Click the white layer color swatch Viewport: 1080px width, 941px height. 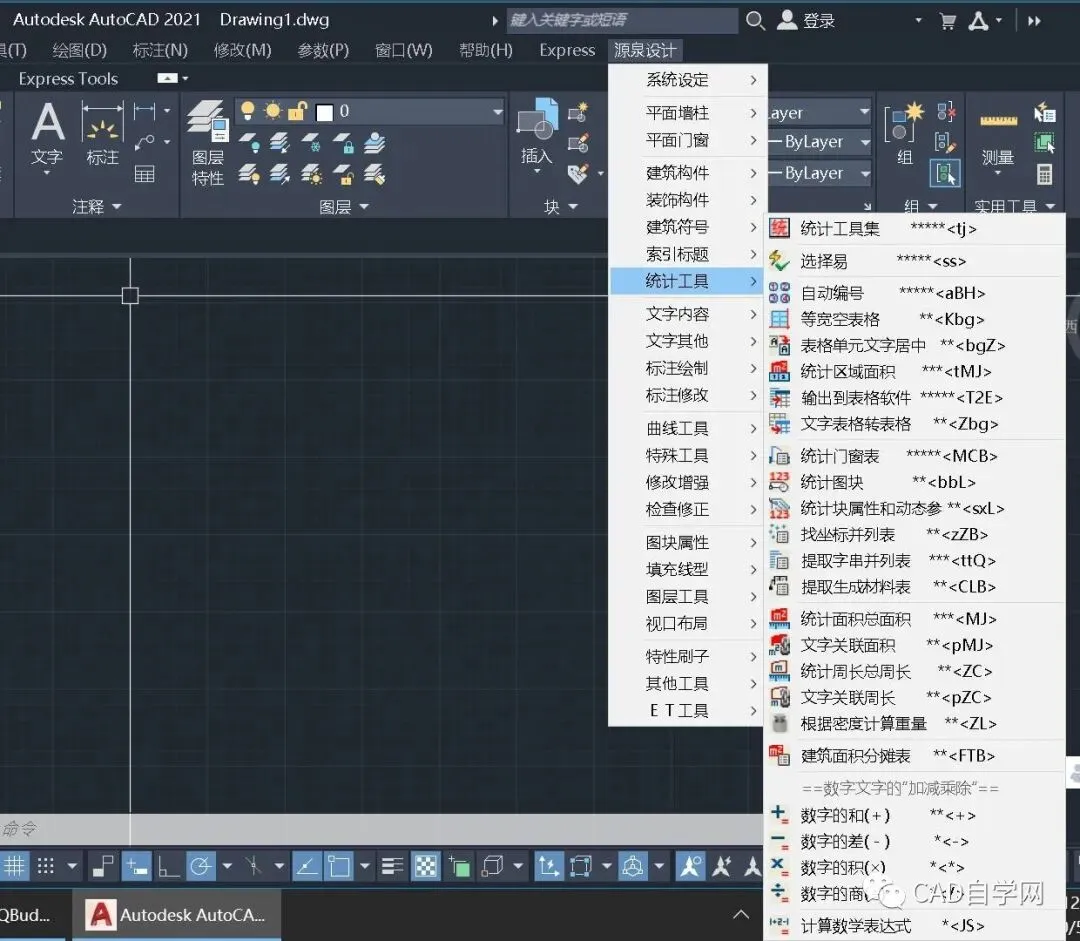click(x=324, y=112)
